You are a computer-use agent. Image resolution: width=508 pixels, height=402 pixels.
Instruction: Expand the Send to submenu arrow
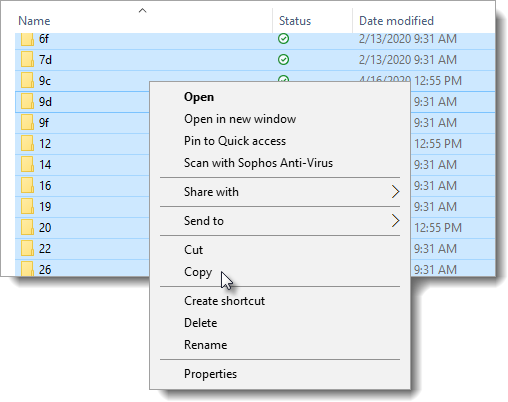click(x=395, y=221)
